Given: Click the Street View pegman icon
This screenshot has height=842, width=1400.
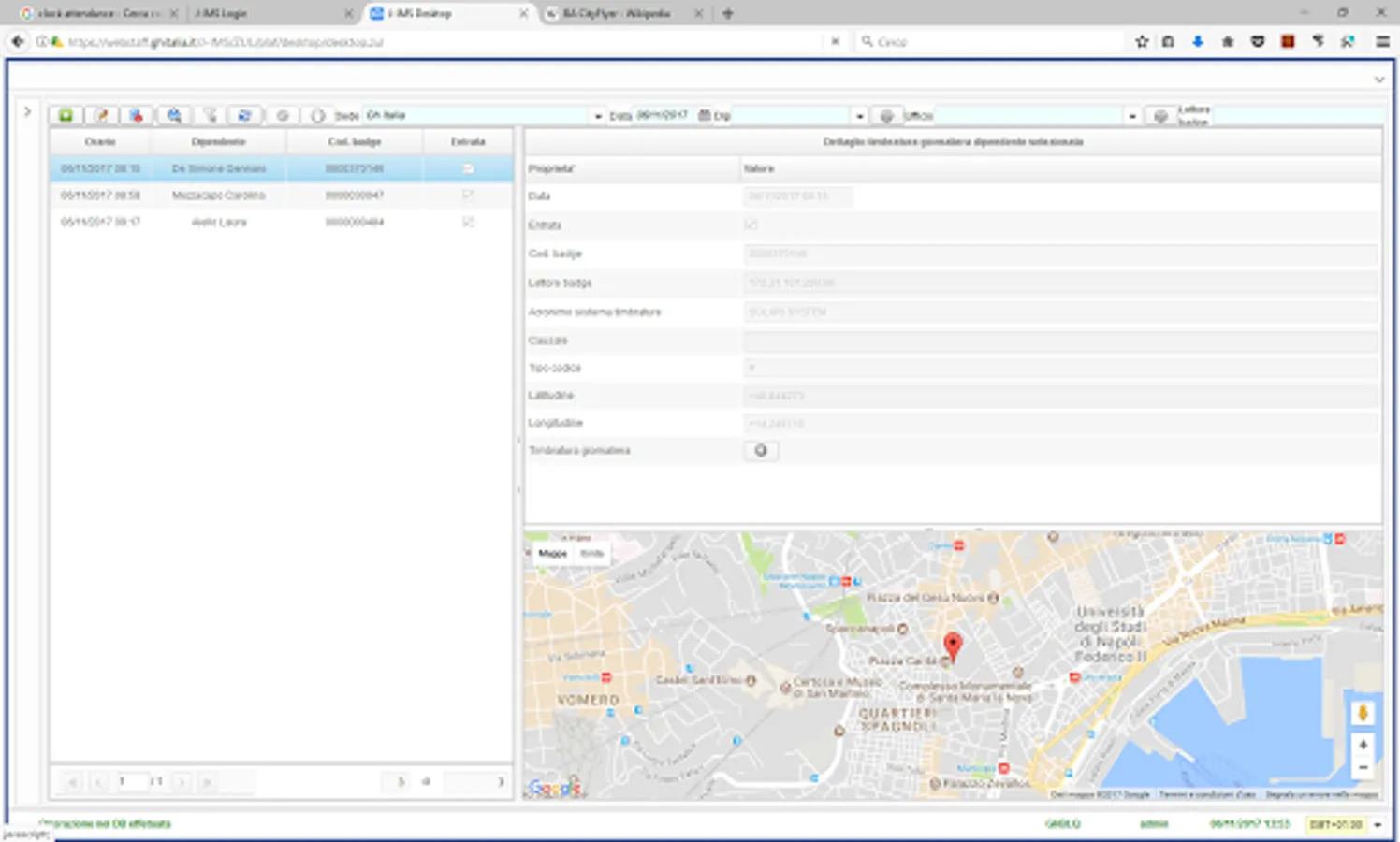Looking at the screenshot, I should 1363,713.
